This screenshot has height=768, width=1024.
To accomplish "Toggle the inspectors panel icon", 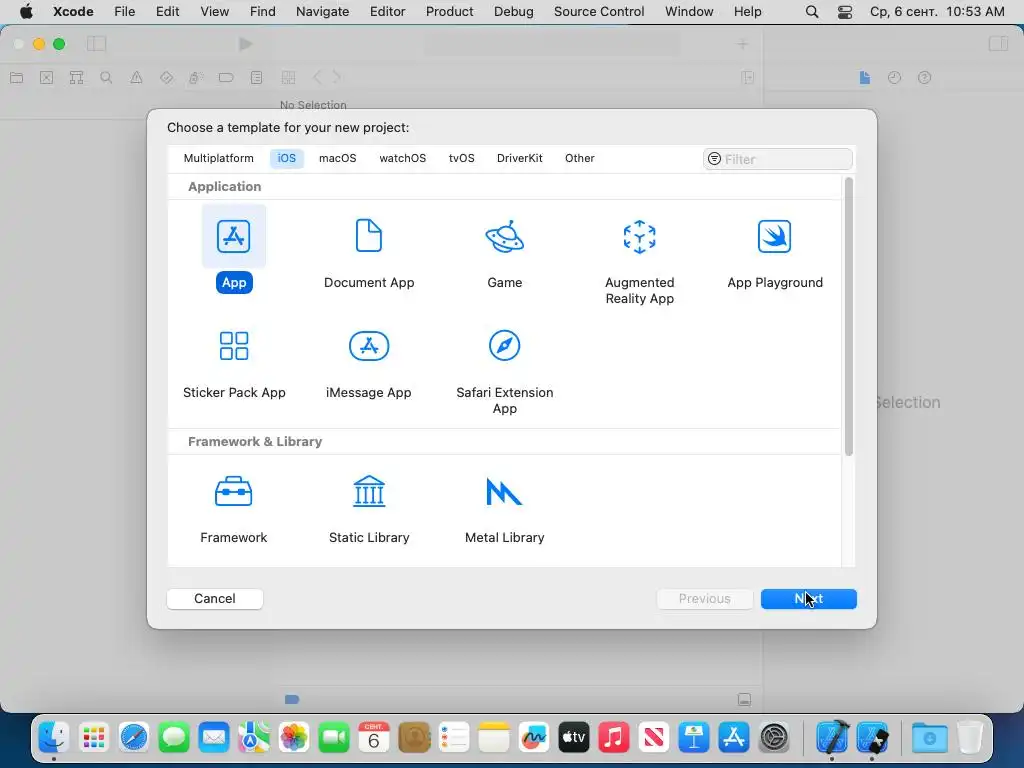I will tap(999, 44).
